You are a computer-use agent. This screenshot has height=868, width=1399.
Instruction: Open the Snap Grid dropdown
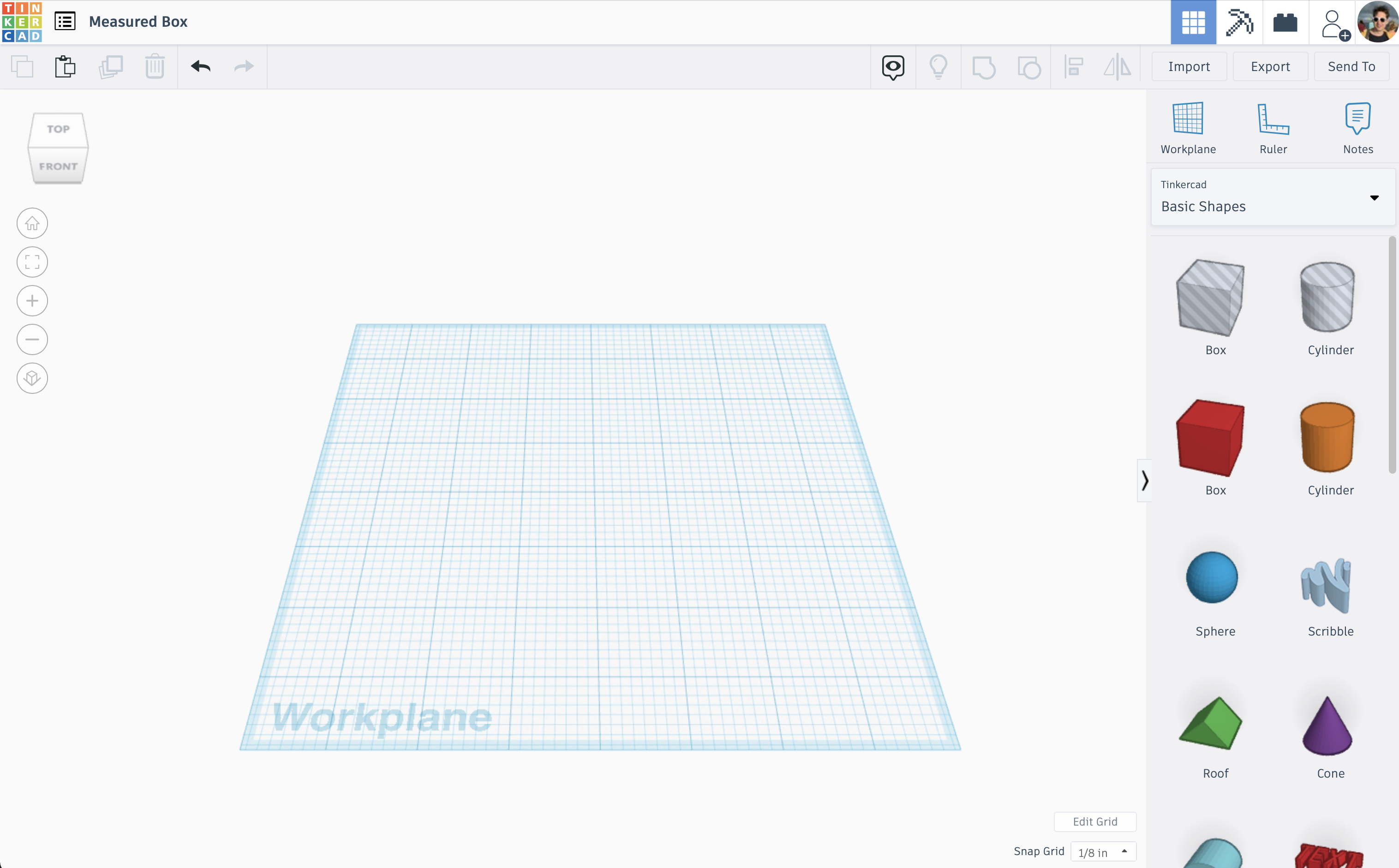click(1101, 852)
